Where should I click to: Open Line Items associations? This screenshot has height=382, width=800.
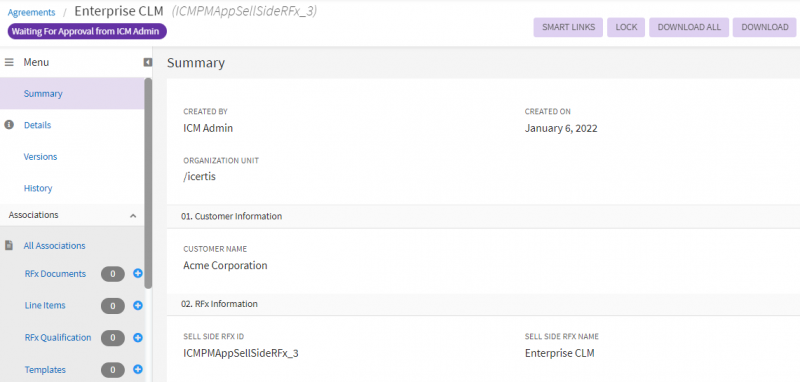click(45, 305)
